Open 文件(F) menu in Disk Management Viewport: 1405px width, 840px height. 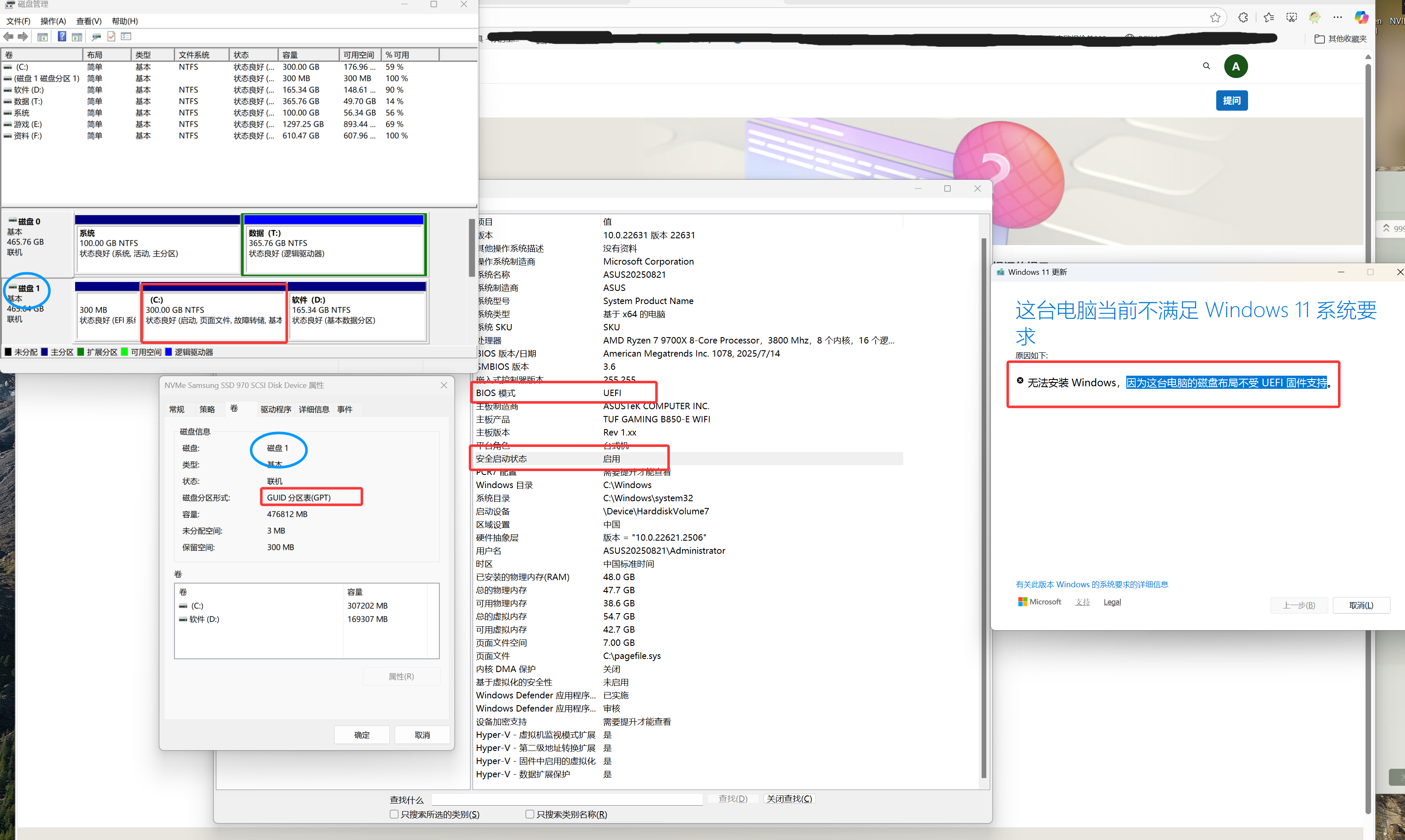tap(18, 21)
